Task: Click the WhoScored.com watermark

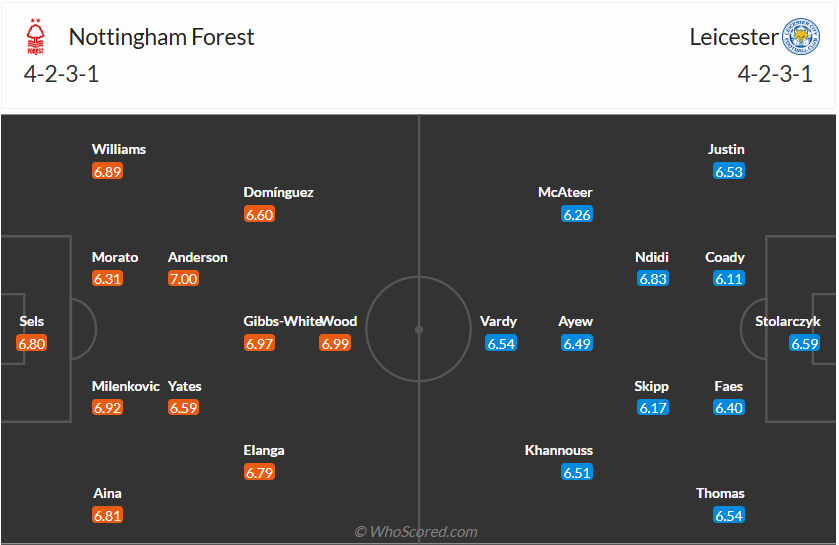Action: click(416, 532)
